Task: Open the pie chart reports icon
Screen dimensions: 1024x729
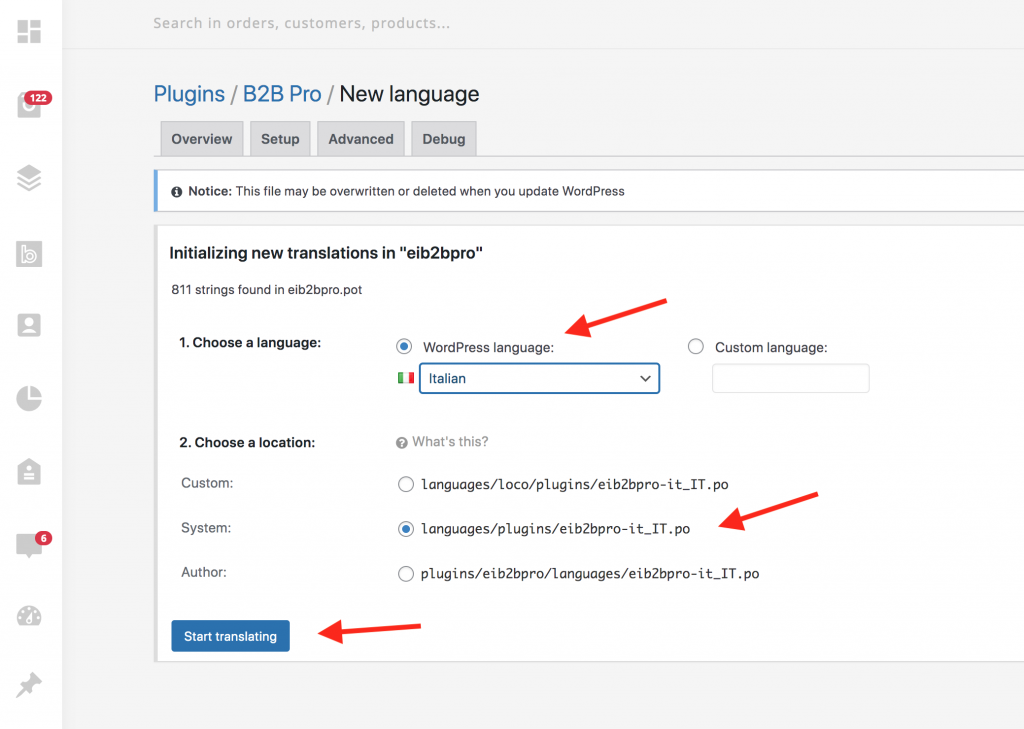Action: pos(29,398)
